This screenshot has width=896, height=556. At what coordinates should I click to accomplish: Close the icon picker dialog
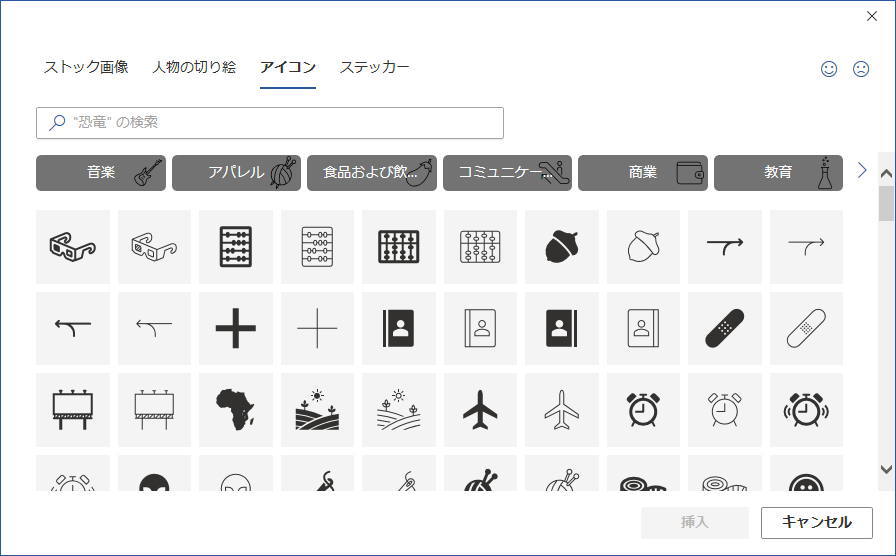pos(872,16)
